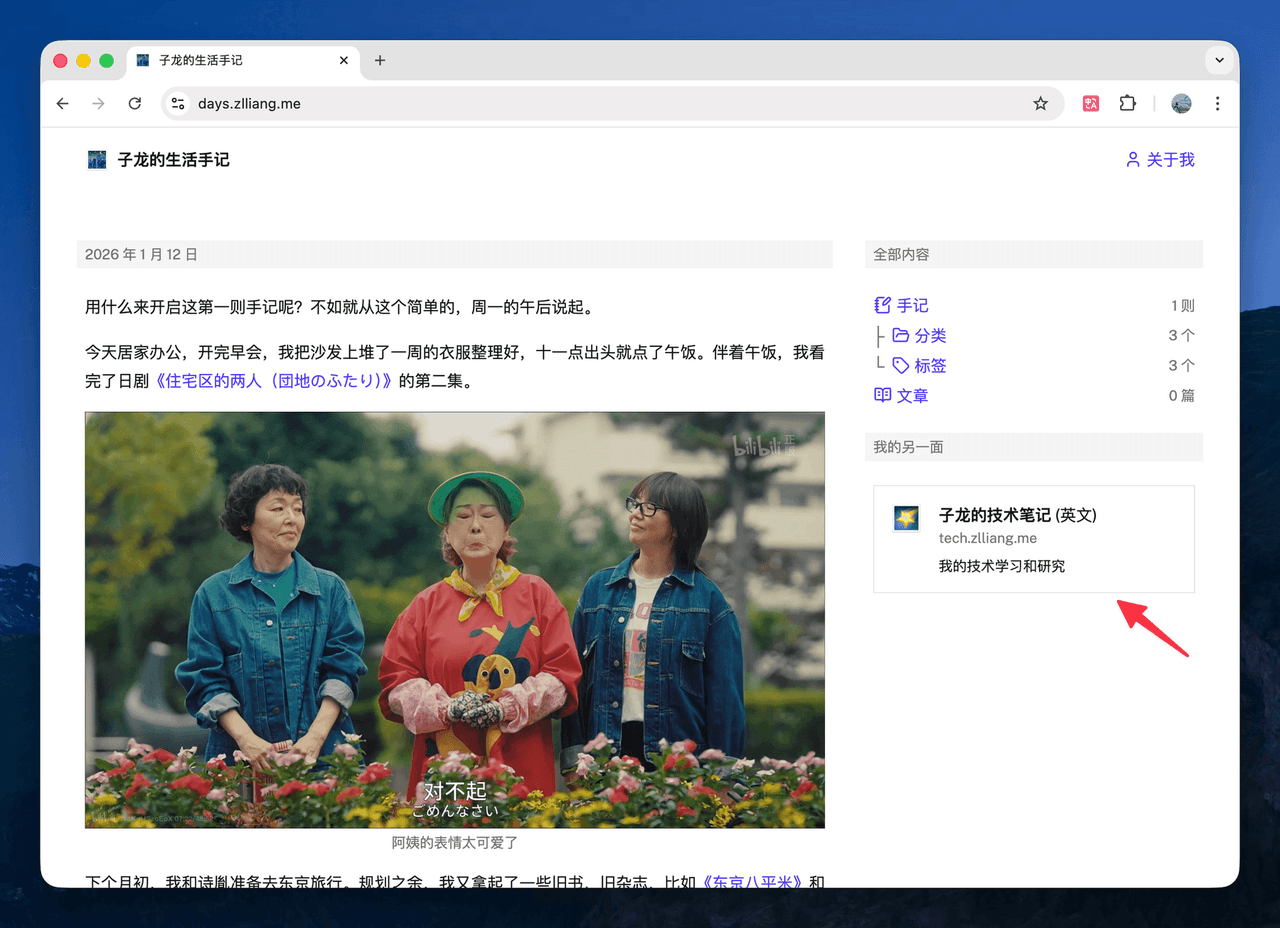The height and width of the screenshot is (928, 1280).
Task: Click the red macOS close window button
Action: pyautogui.click(x=60, y=61)
